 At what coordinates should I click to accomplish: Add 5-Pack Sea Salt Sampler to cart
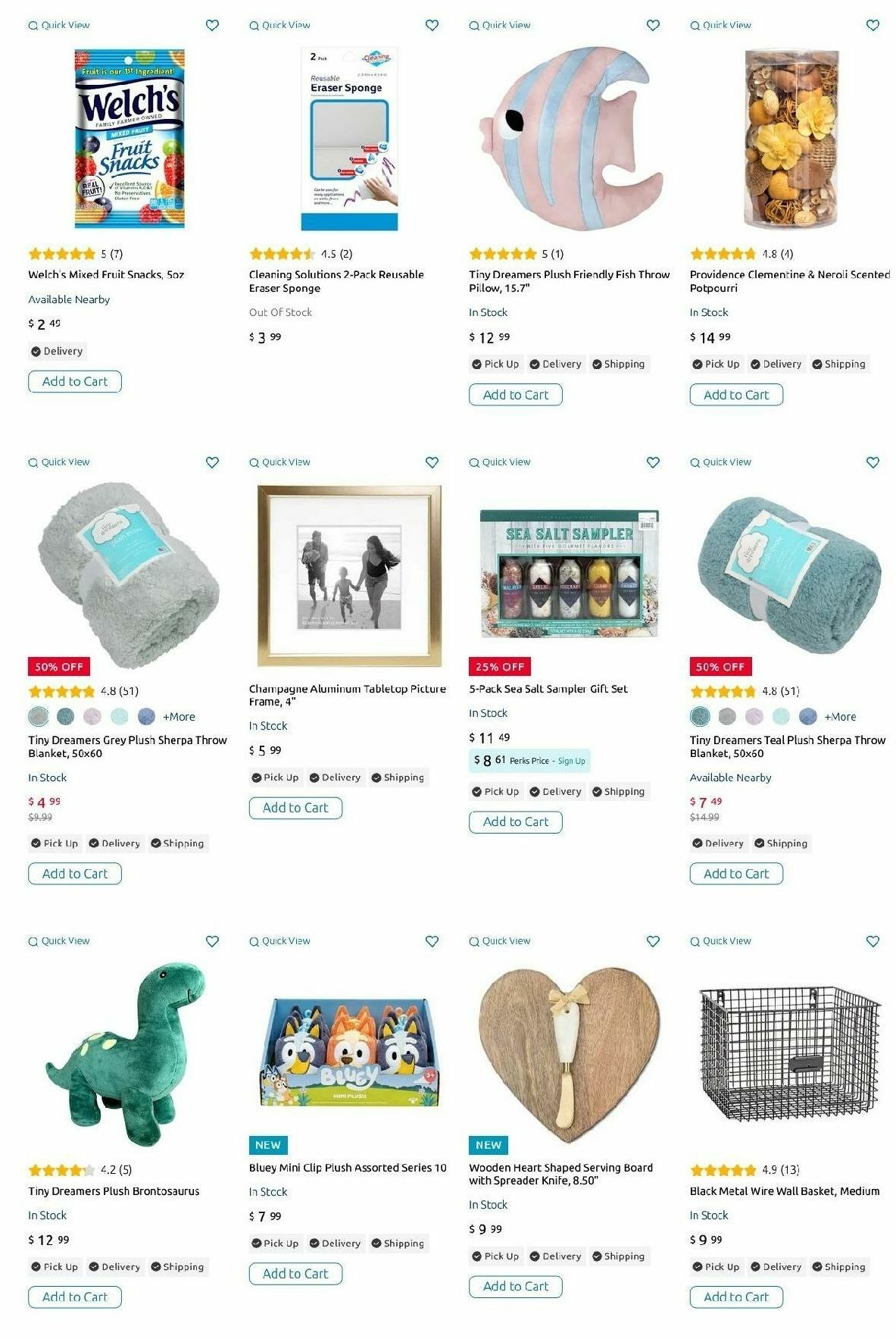tap(516, 821)
